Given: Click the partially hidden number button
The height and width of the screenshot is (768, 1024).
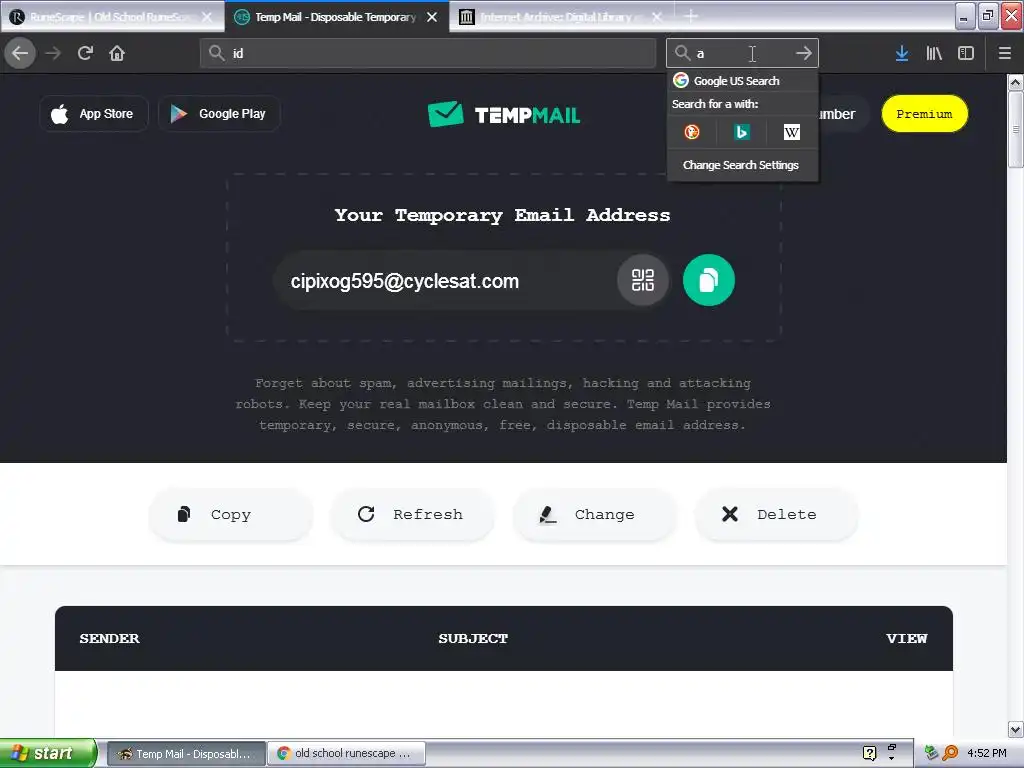Looking at the screenshot, I should pyautogui.click(x=842, y=114).
